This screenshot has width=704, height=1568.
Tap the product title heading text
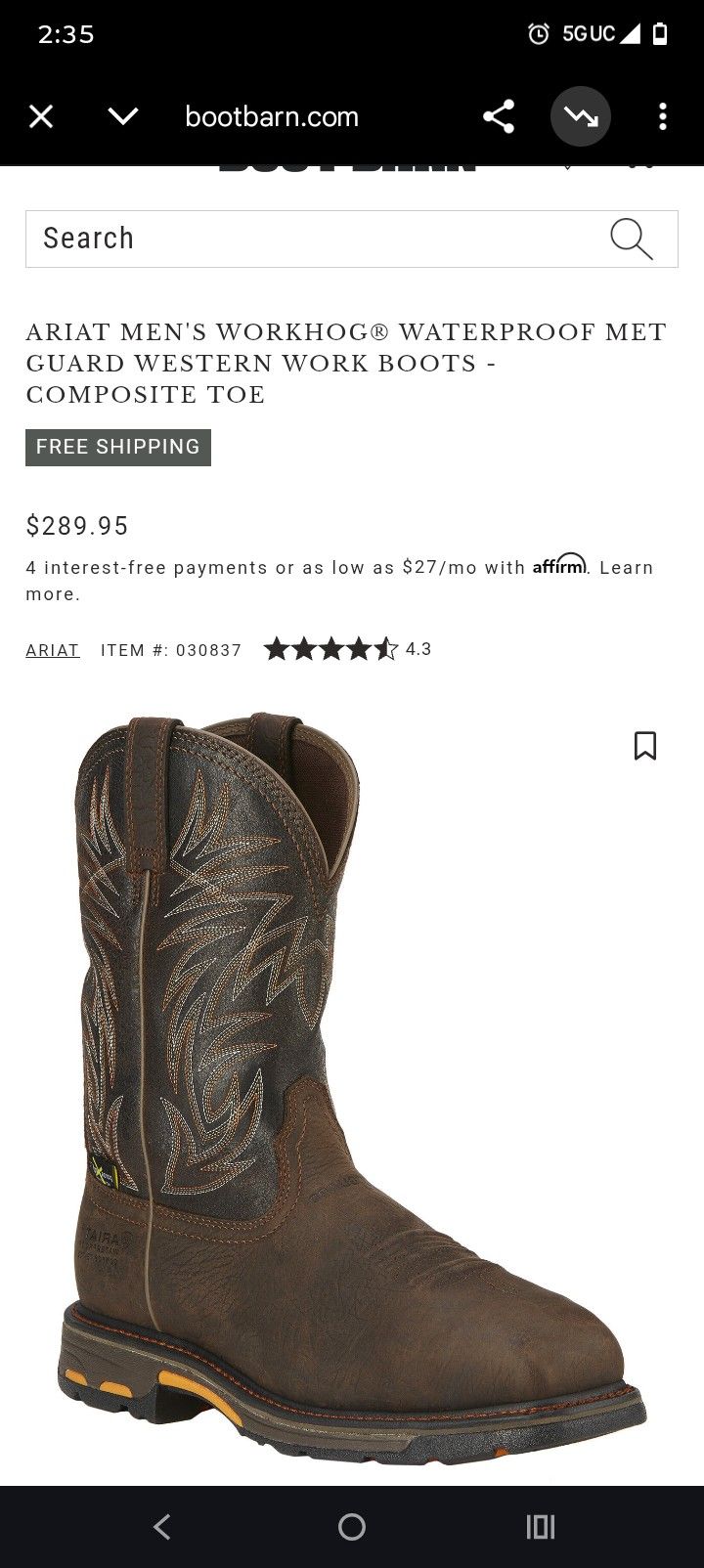click(x=346, y=364)
